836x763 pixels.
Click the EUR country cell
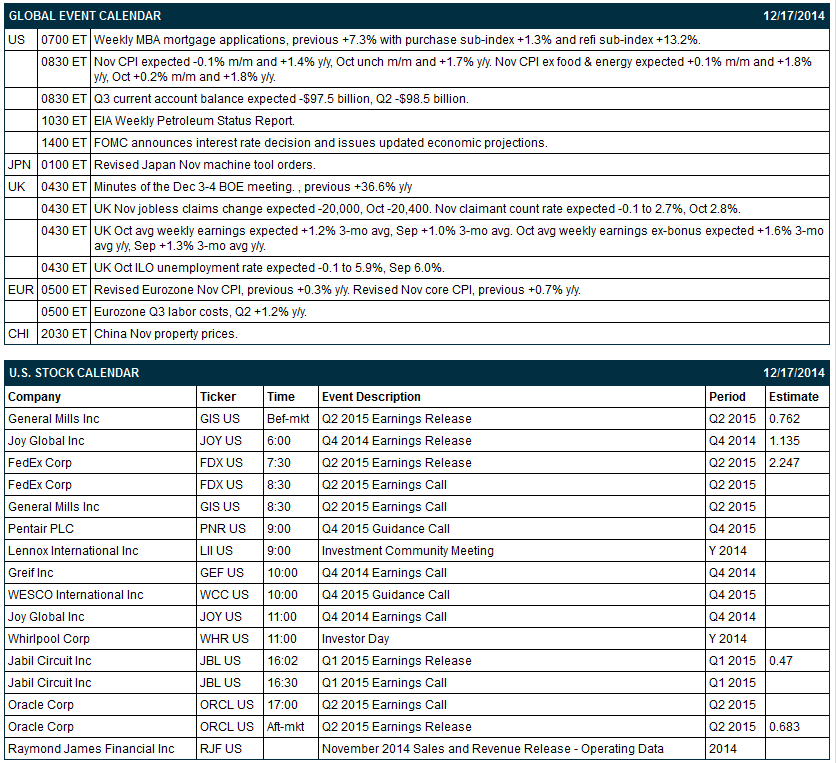pos(21,290)
